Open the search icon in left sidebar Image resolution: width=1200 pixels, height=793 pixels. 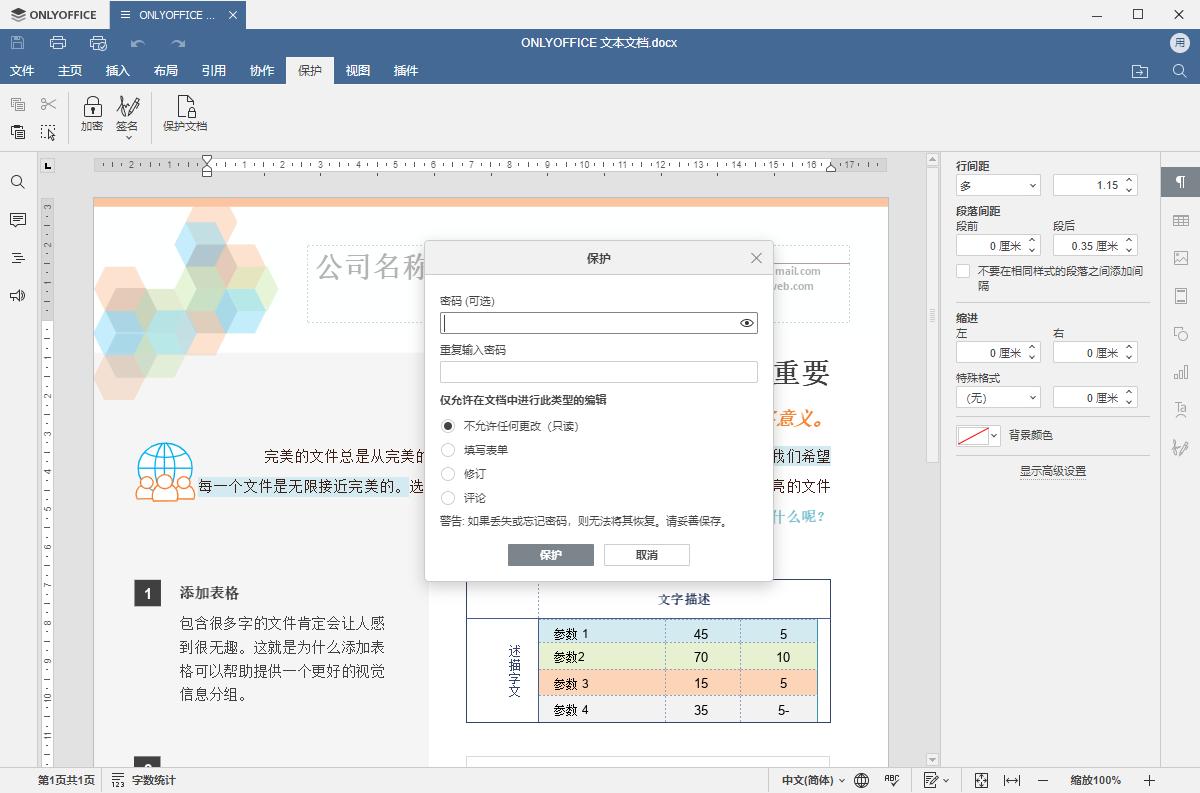tap(17, 182)
